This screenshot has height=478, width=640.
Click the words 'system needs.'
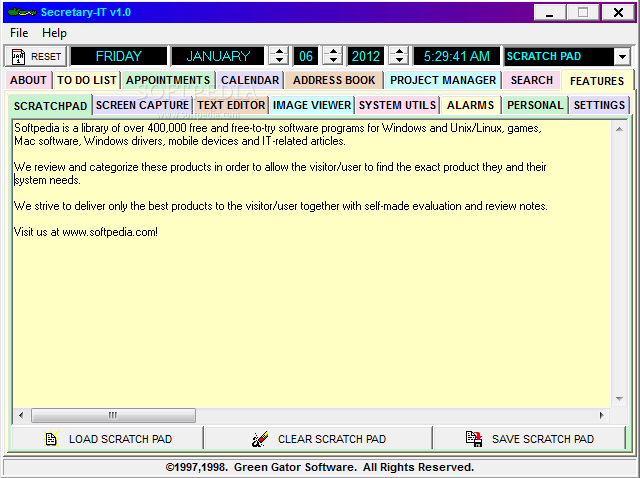(47, 180)
